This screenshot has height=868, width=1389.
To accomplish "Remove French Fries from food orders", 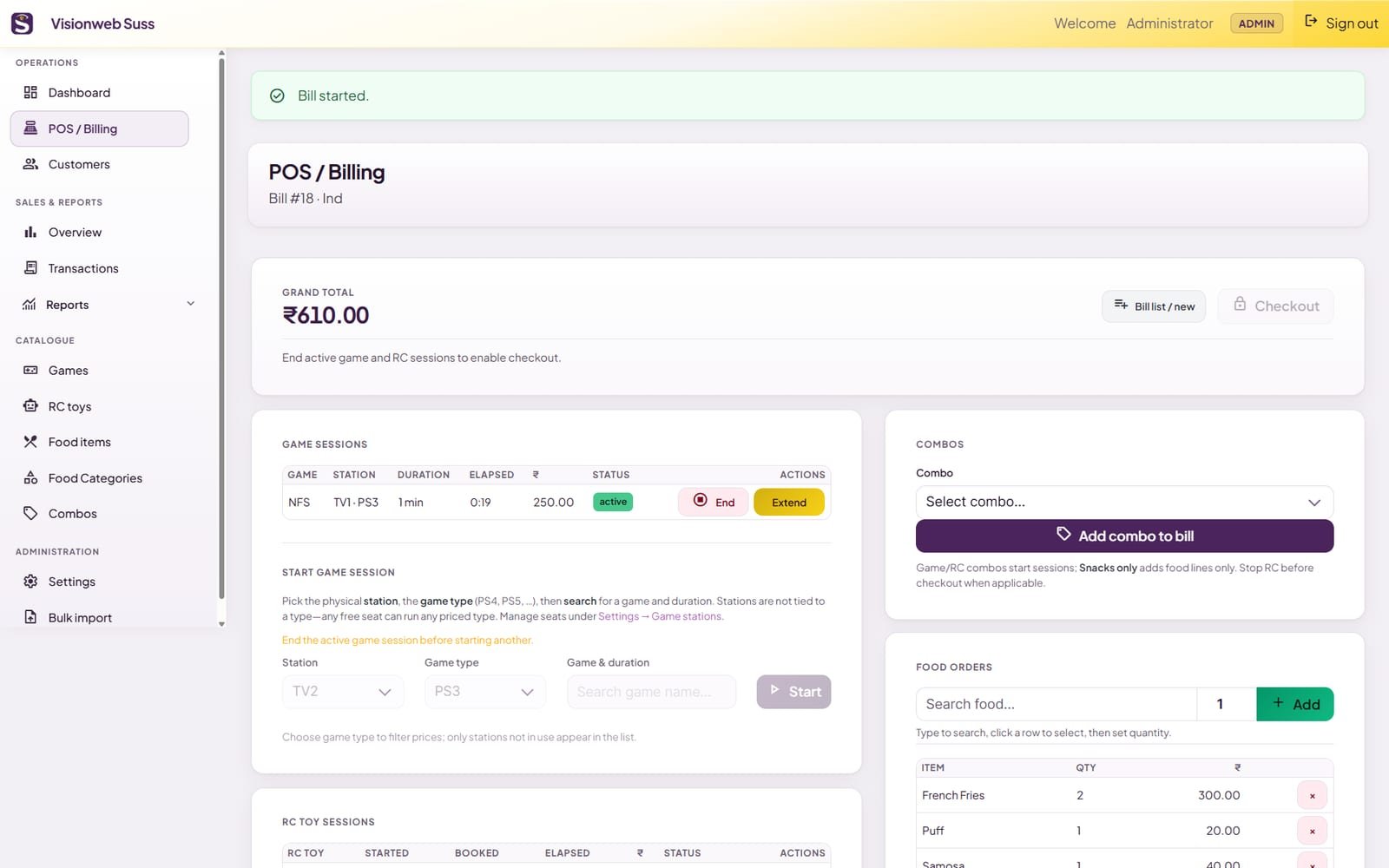I will pyautogui.click(x=1312, y=795).
